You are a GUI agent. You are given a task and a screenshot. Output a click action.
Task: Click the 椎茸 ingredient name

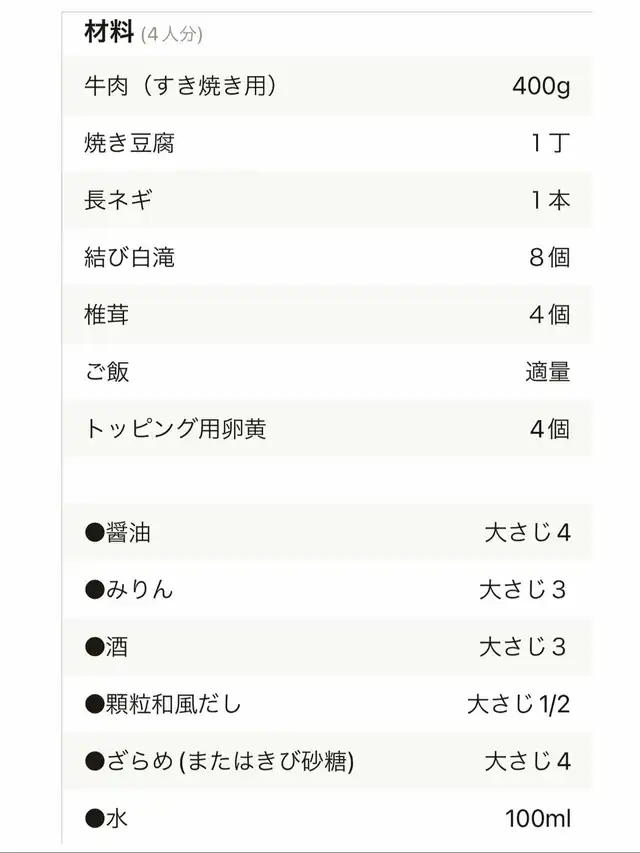[107, 315]
